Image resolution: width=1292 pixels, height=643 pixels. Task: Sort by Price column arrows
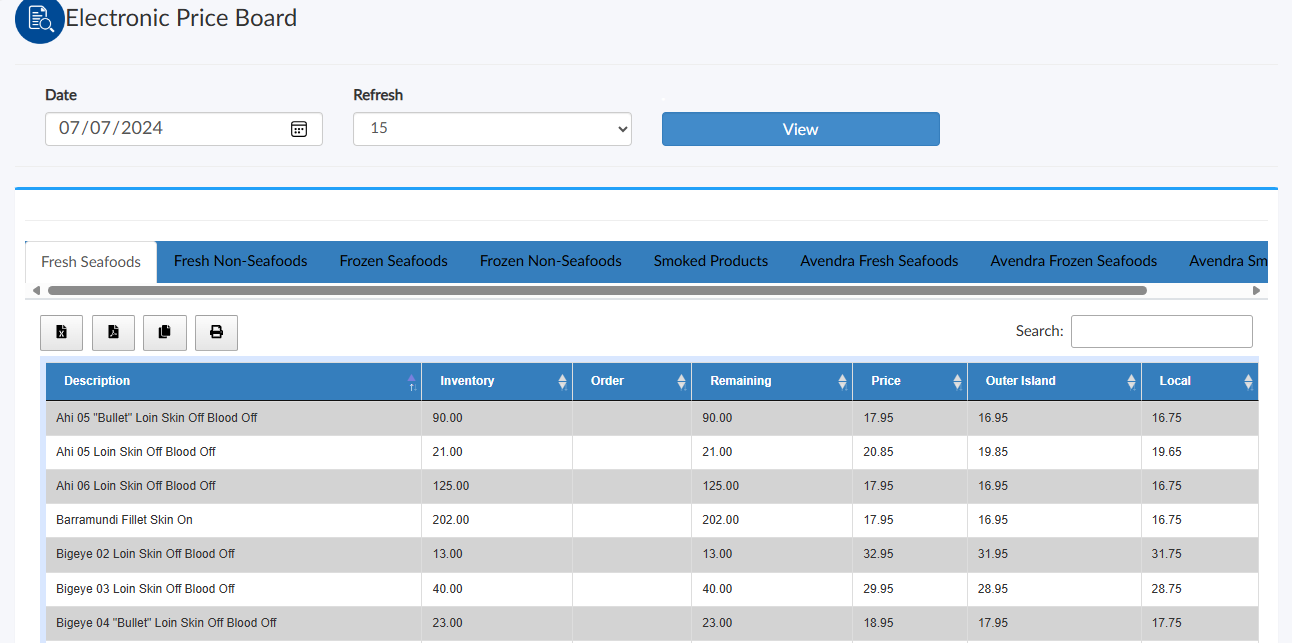957,382
